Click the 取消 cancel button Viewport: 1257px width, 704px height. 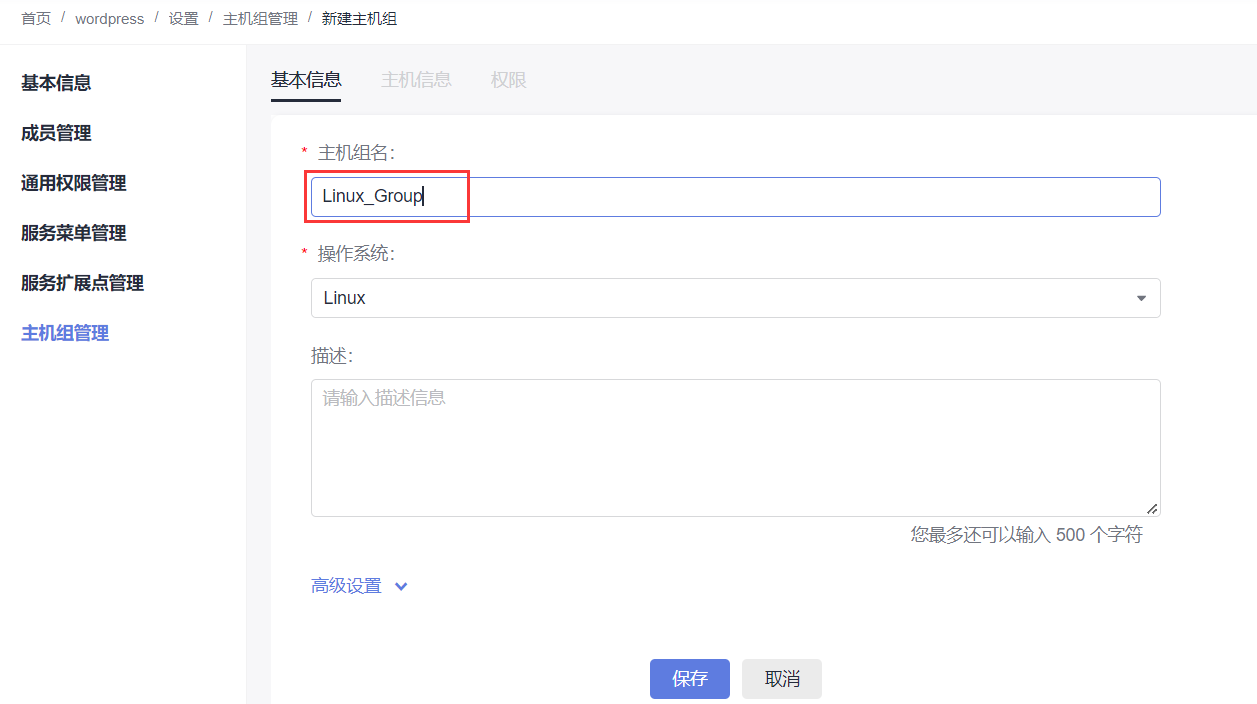click(x=782, y=679)
